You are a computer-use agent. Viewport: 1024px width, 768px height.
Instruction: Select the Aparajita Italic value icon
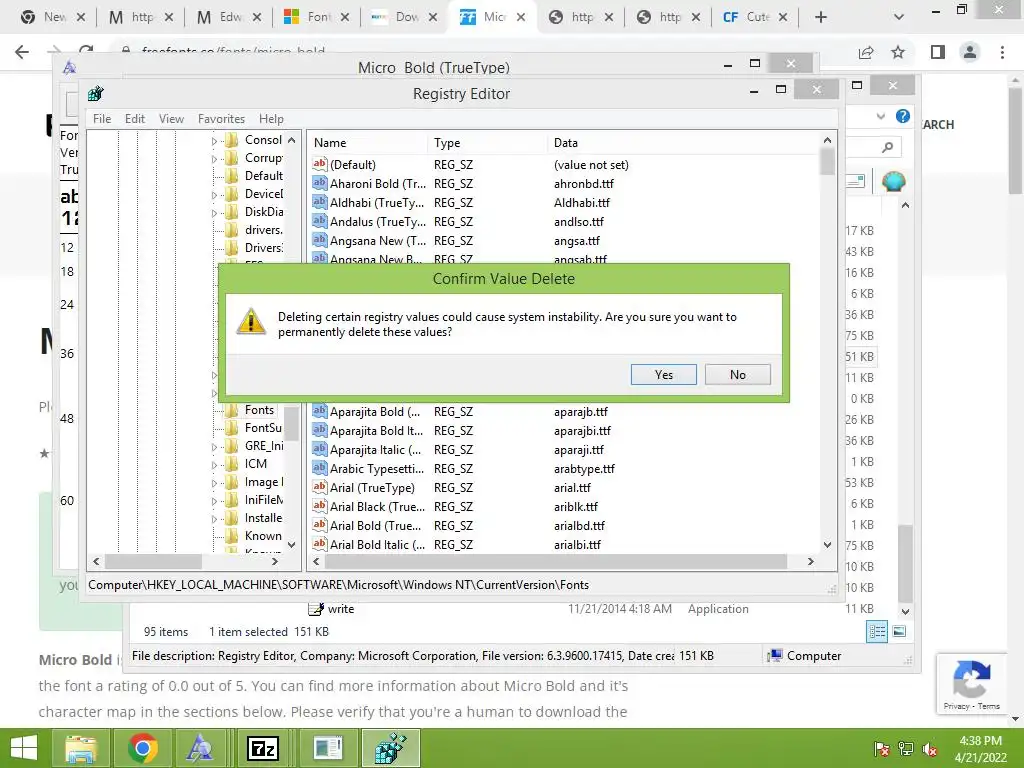[x=319, y=449]
